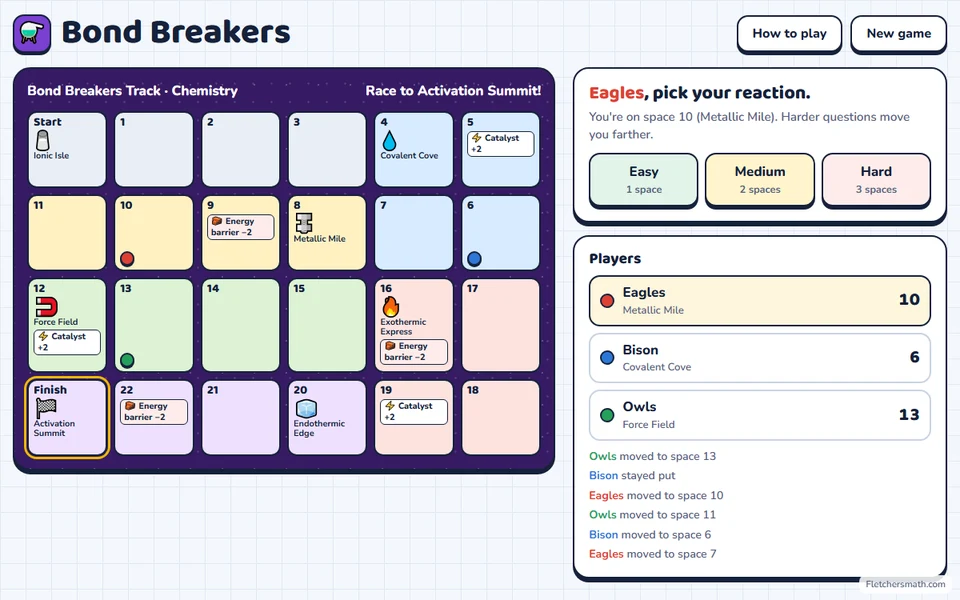Click the metal beam icon on Metallic Mile
This screenshot has height=600, width=960.
point(304,223)
